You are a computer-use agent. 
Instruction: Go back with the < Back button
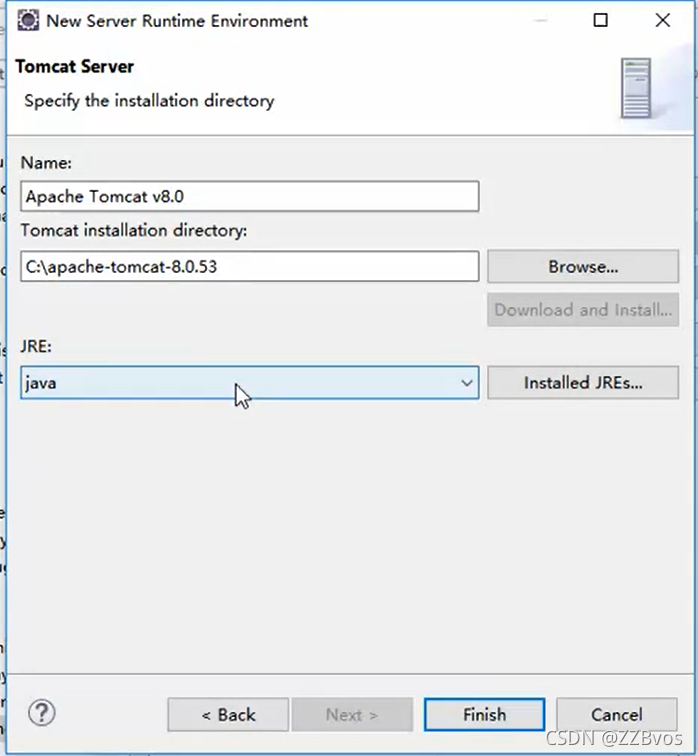click(x=228, y=715)
